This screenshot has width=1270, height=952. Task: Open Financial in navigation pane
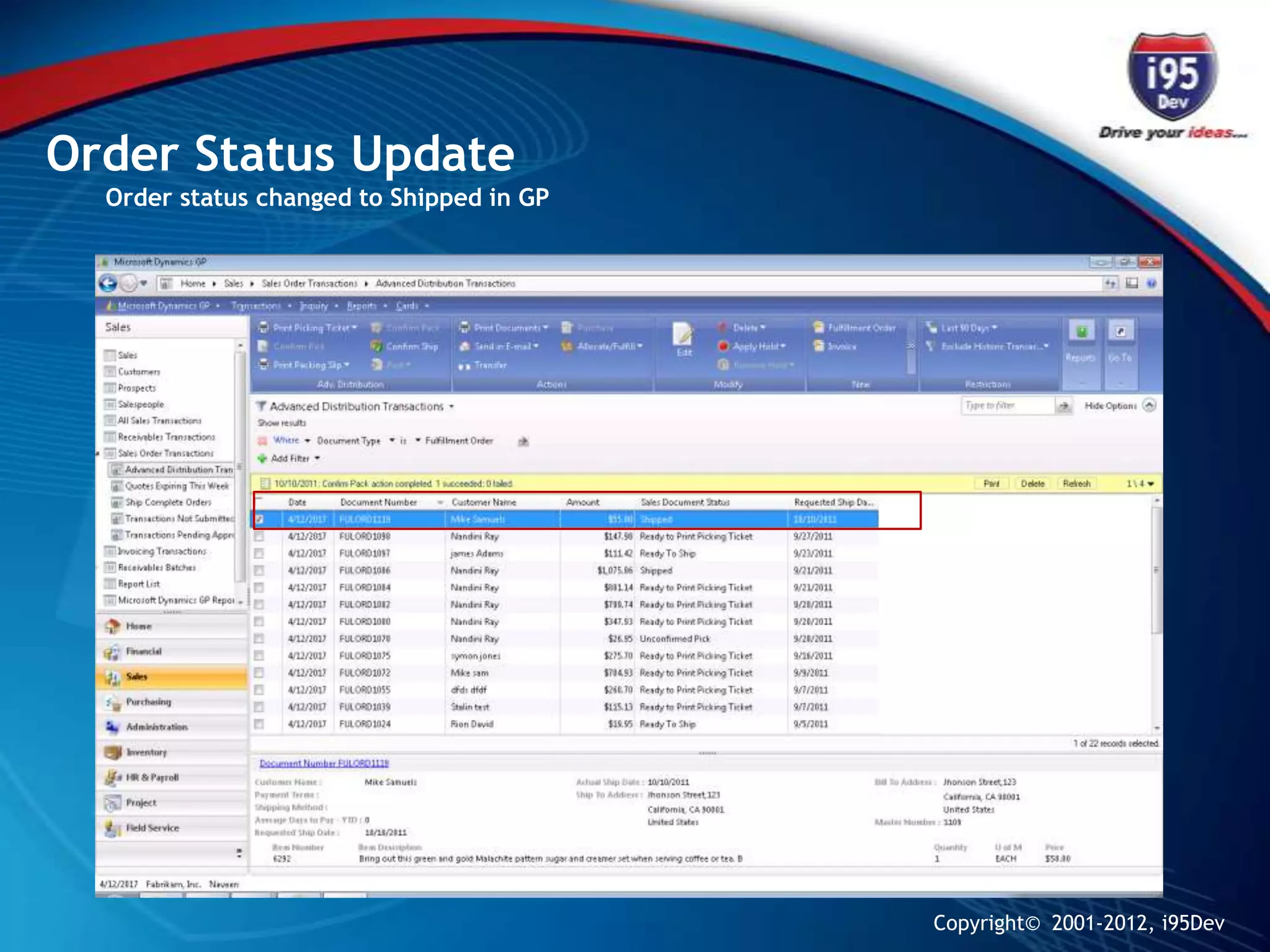point(172,651)
